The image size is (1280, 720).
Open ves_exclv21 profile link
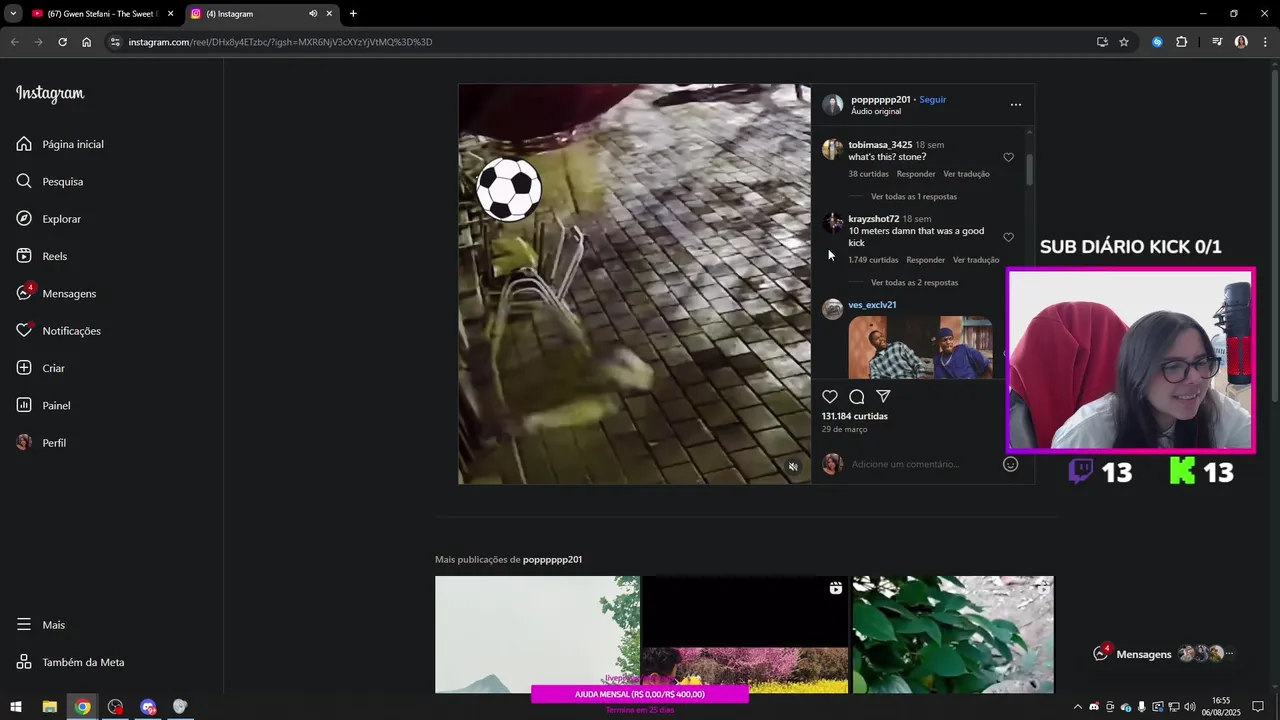(872, 305)
